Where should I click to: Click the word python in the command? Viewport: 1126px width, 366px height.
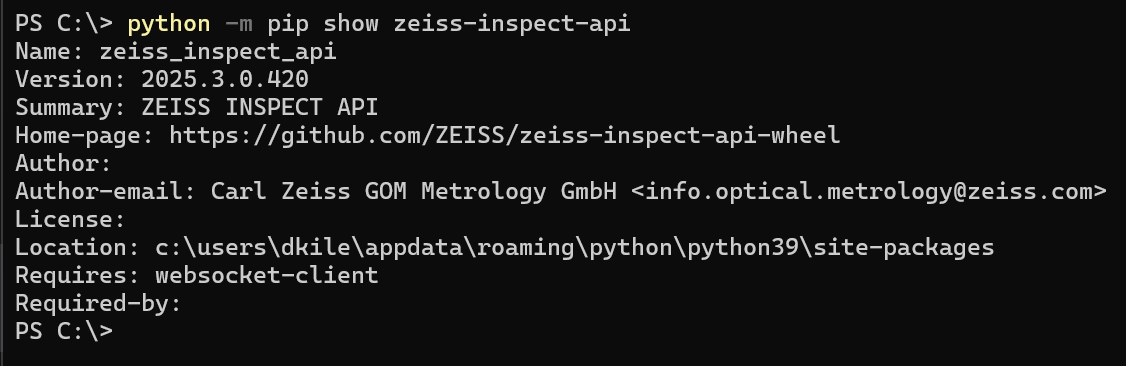pos(169,24)
